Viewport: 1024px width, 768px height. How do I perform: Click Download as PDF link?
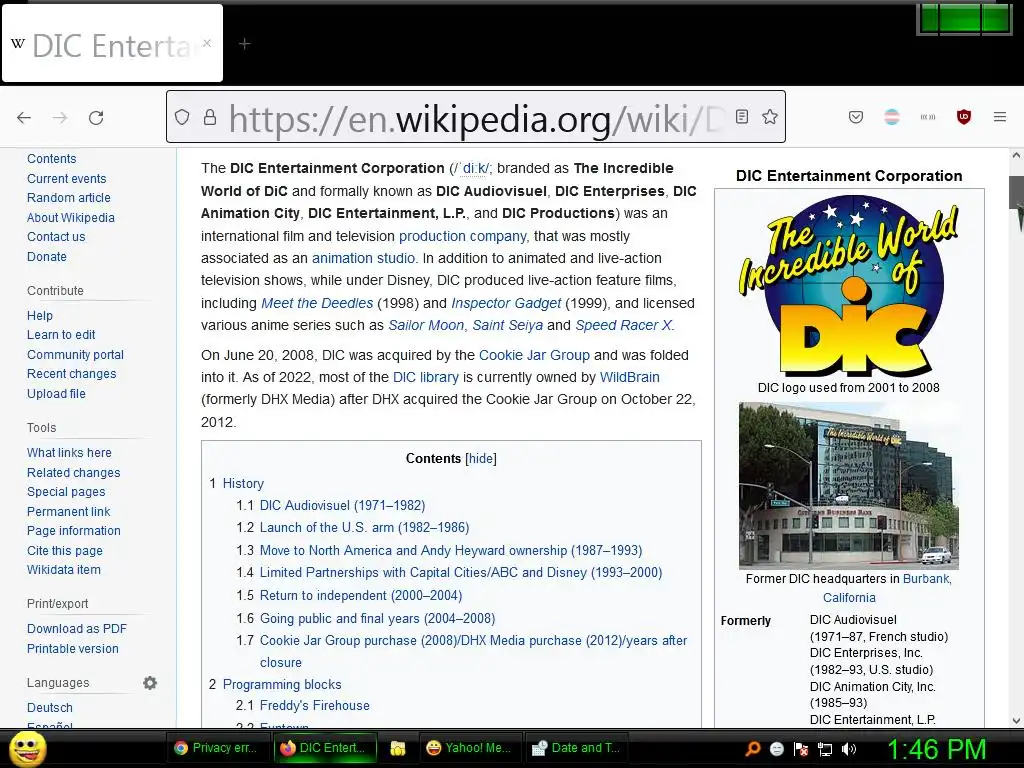point(77,628)
